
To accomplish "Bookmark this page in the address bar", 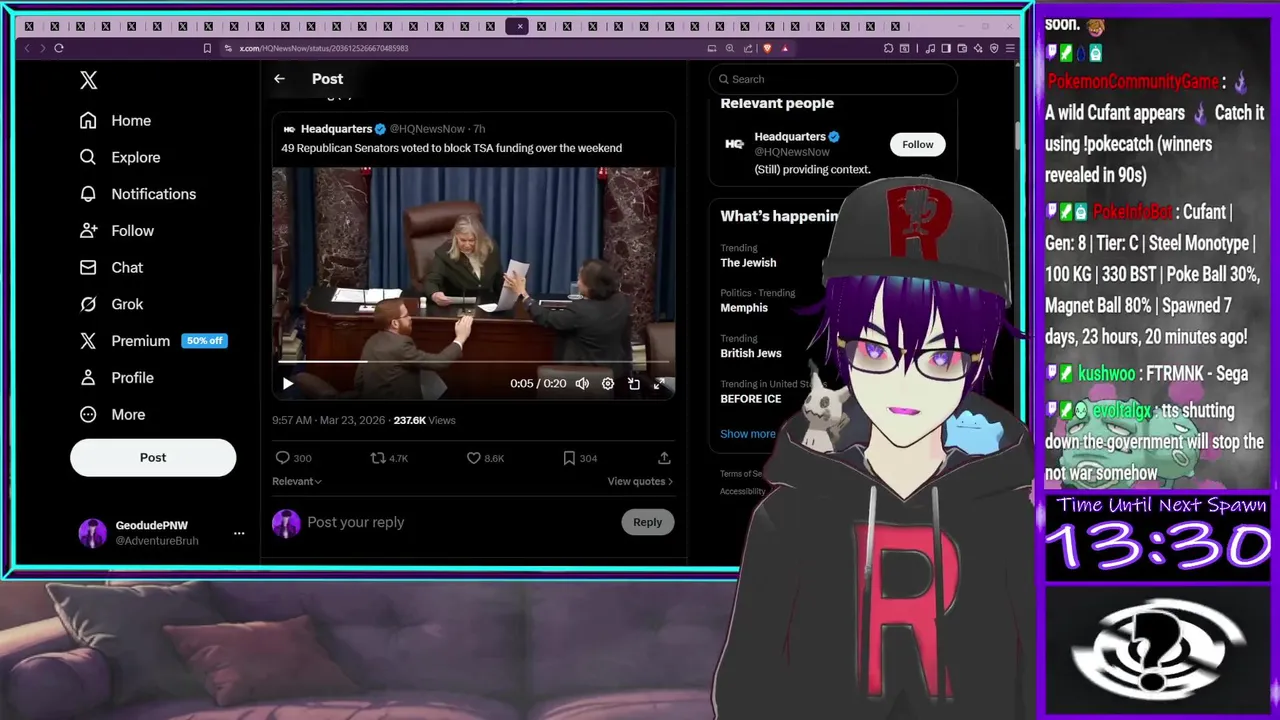I will pos(207,48).
